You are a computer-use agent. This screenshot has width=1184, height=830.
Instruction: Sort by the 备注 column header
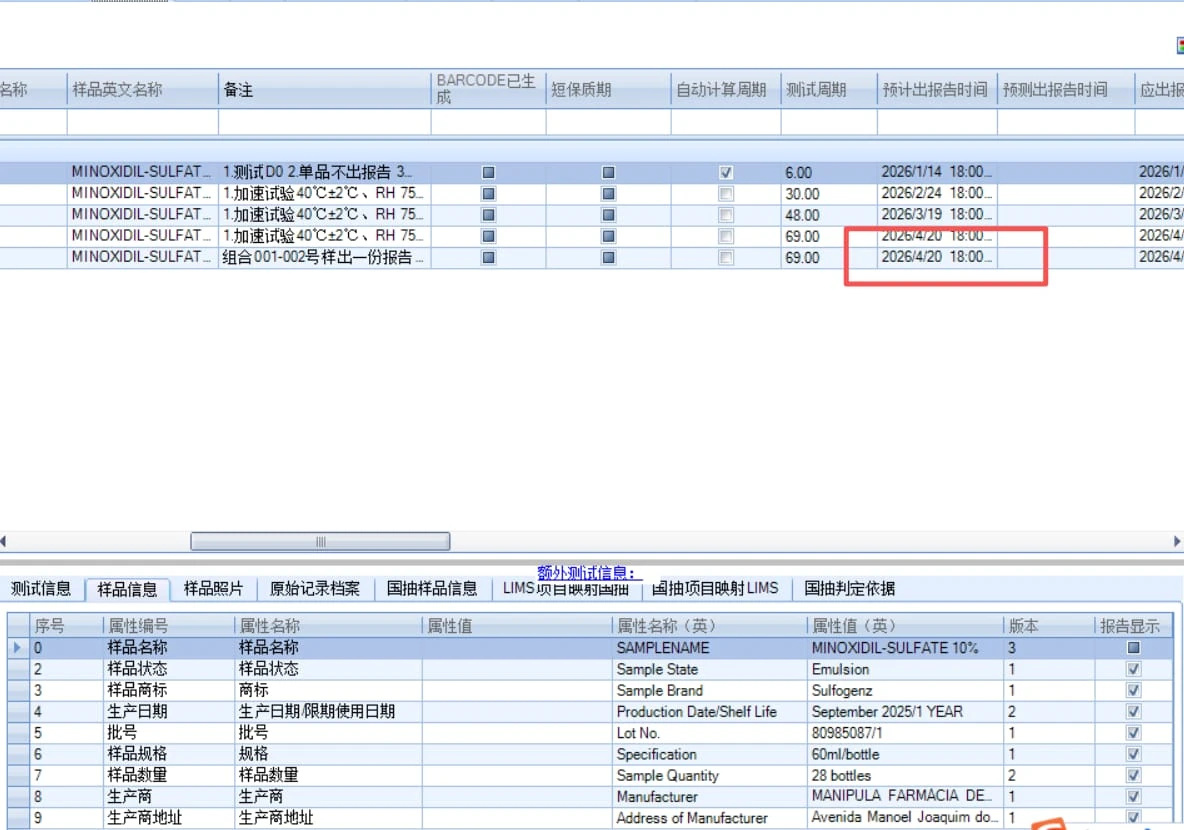325,89
